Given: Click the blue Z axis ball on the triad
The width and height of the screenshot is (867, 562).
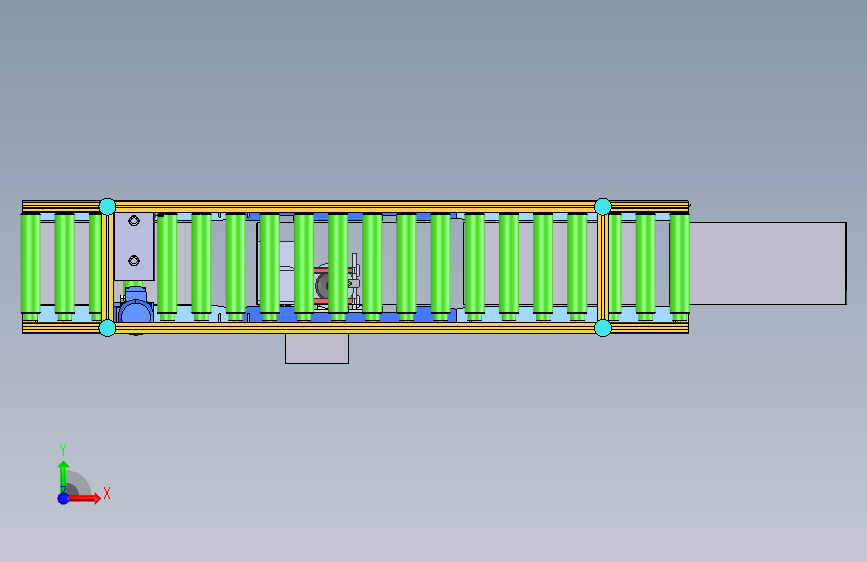Looking at the screenshot, I should tap(64, 498).
